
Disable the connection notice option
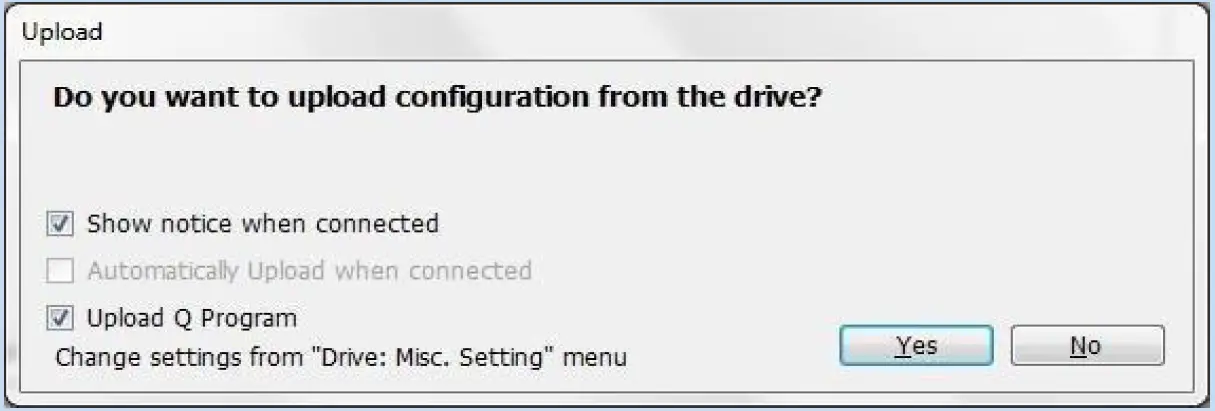click(x=62, y=224)
